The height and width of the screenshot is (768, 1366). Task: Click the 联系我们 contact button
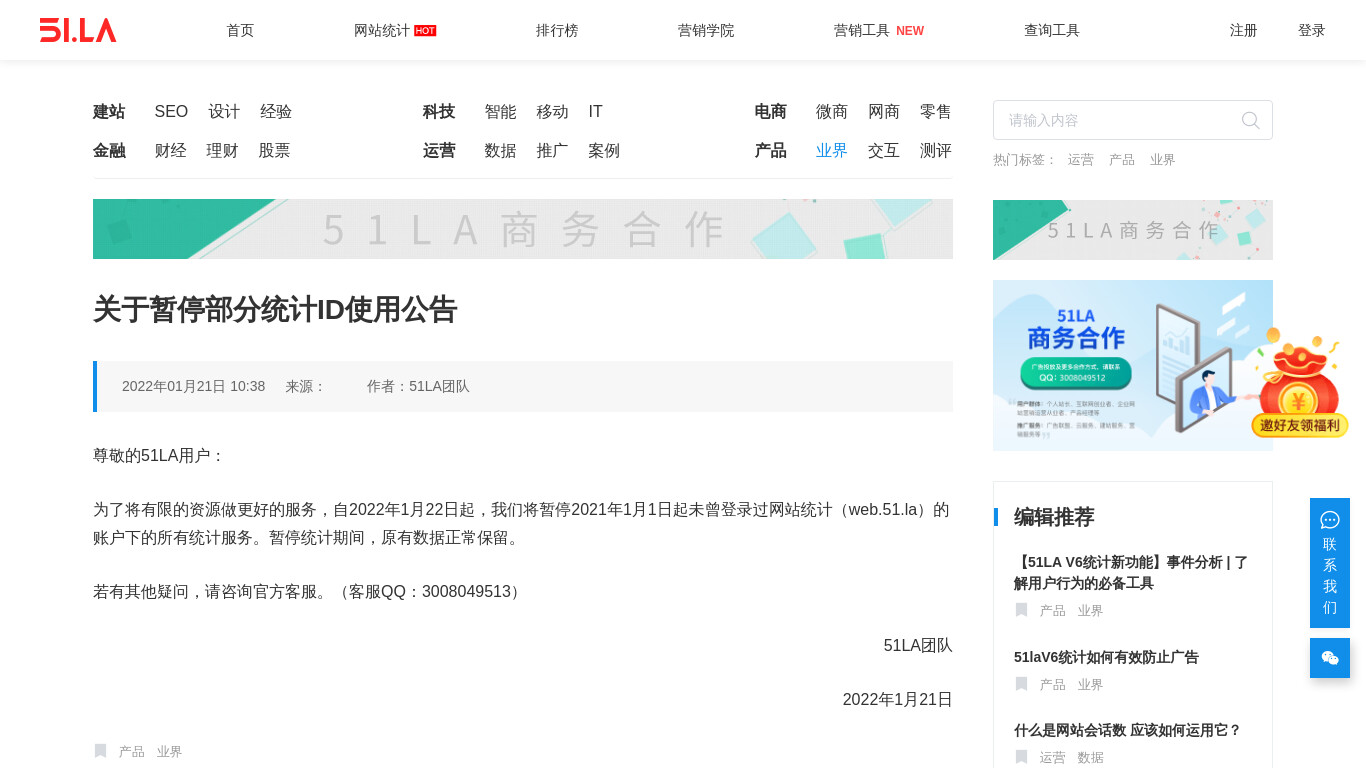click(x=1330, y=563)
